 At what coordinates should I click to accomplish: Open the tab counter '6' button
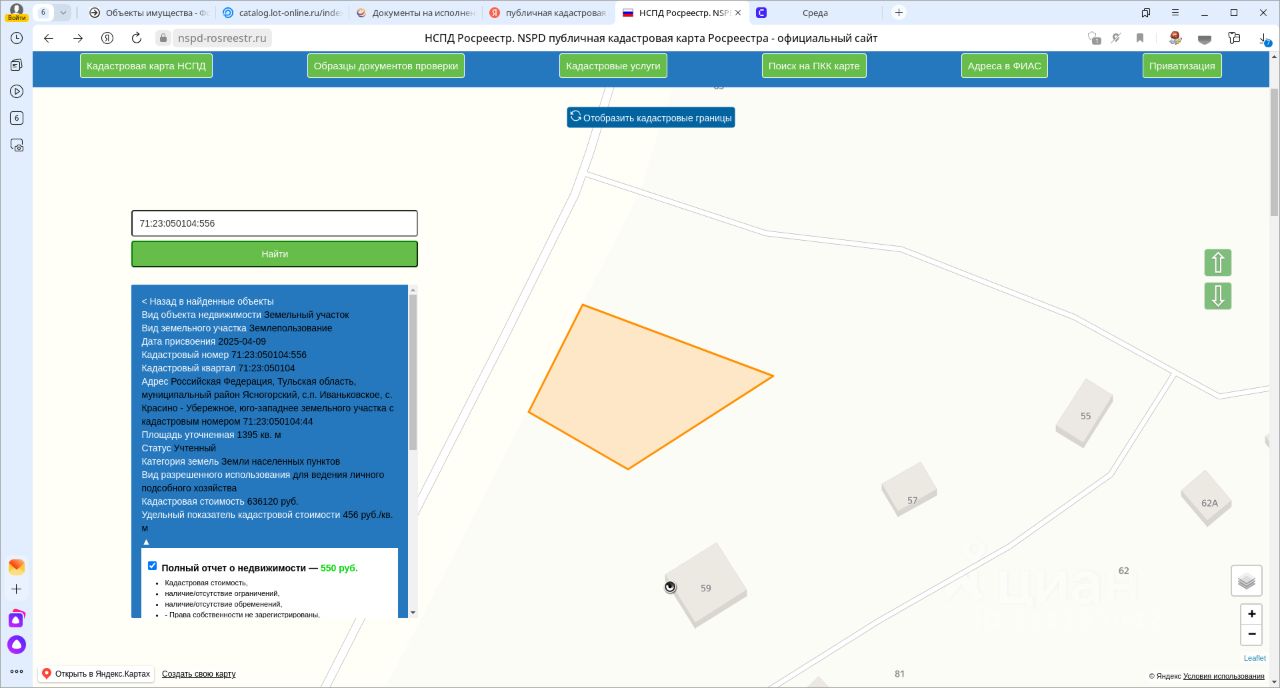(x=44, y=12)
